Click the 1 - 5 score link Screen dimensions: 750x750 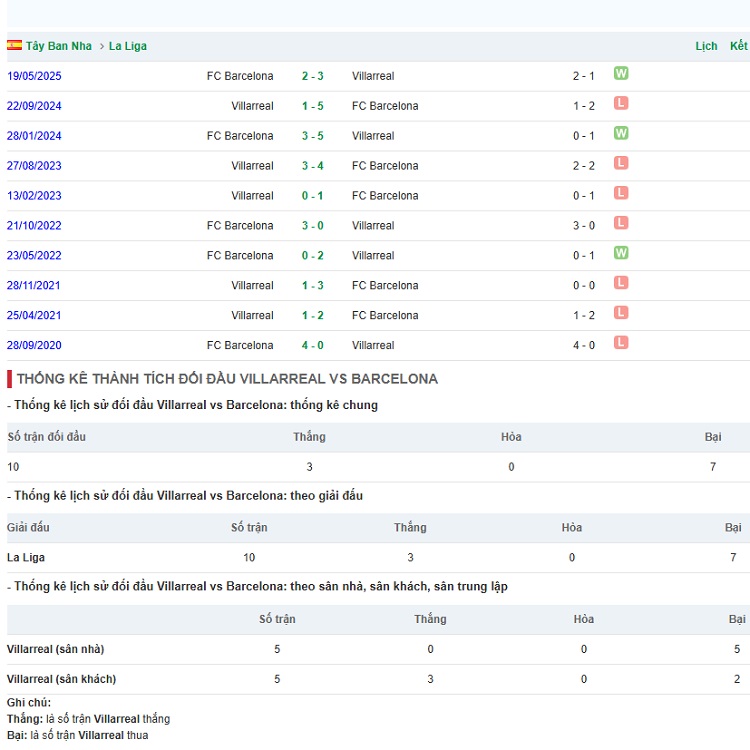click(x=312, y=106)
